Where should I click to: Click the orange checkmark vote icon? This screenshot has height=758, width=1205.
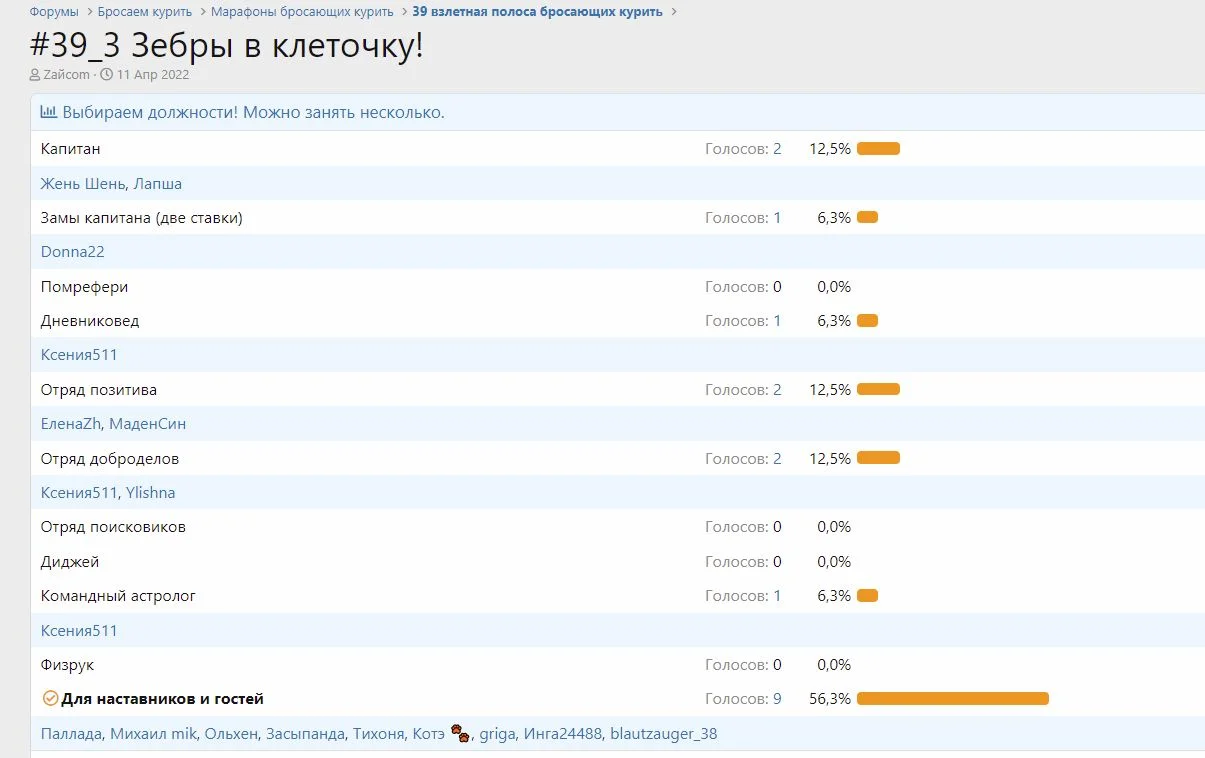[x=50, y=699]
